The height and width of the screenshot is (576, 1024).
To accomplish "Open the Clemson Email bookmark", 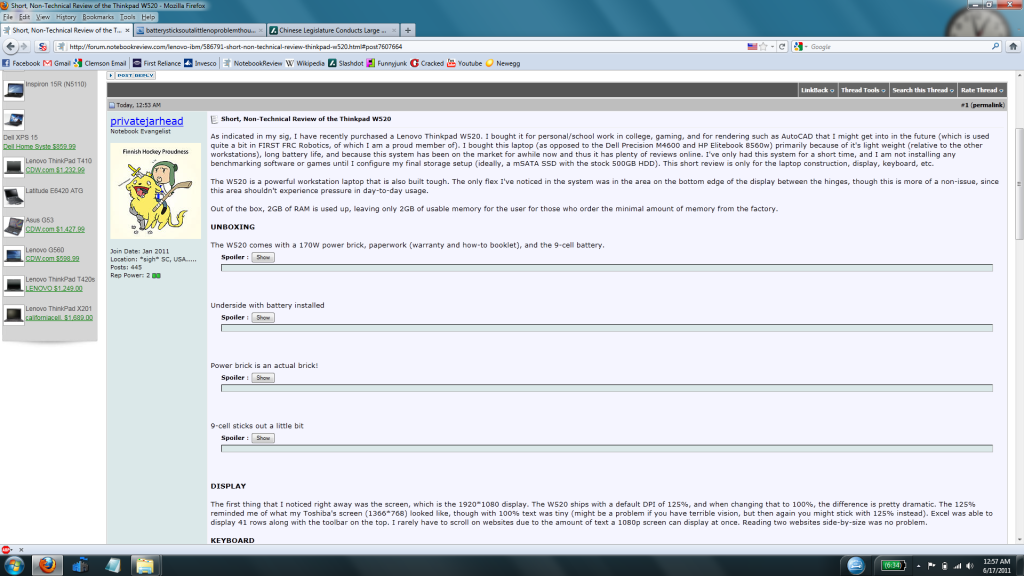I will pos(100,63).
